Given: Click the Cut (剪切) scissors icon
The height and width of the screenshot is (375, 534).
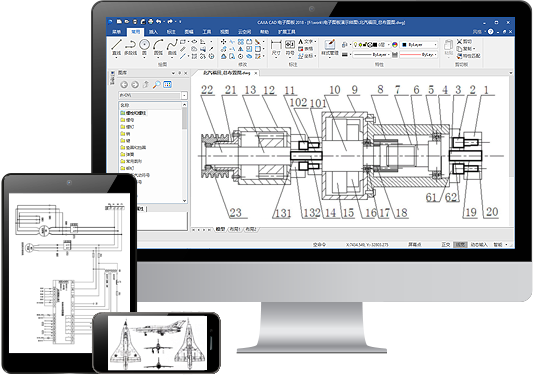Looking at the screenshot, I should (459, 41).
